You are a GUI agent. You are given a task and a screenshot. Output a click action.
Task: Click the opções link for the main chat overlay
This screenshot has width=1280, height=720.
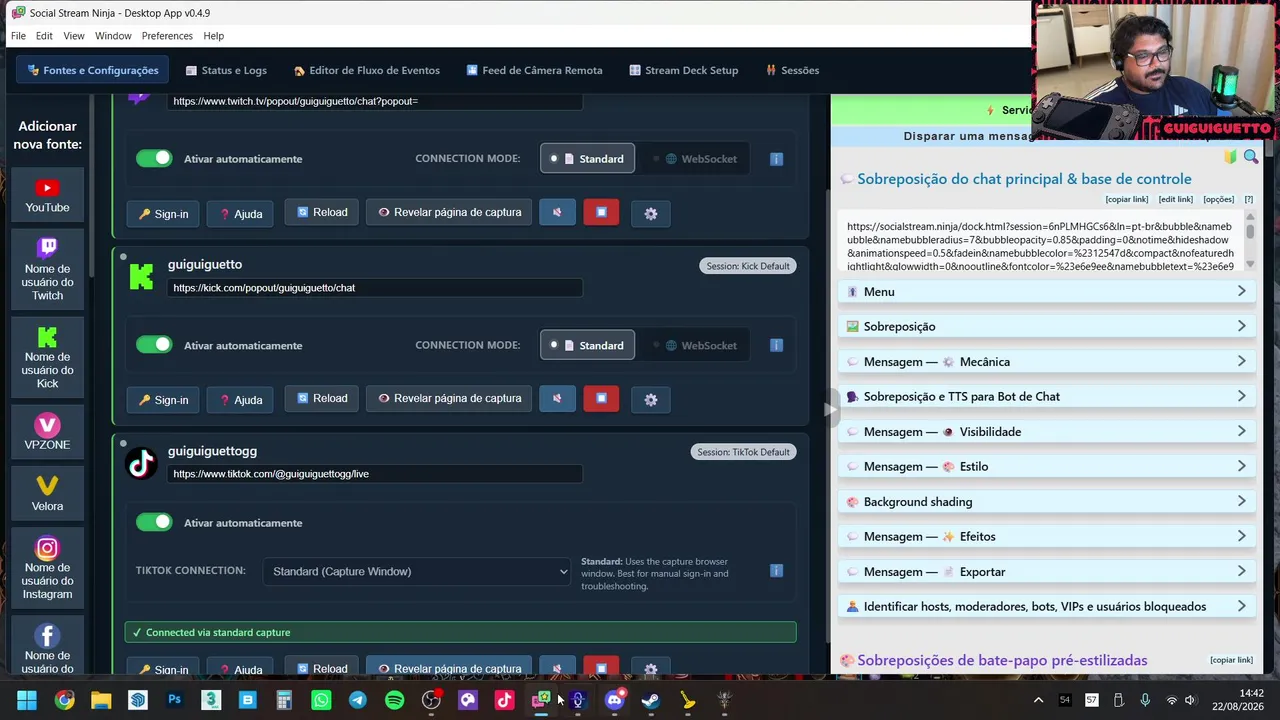(1218, 200)
